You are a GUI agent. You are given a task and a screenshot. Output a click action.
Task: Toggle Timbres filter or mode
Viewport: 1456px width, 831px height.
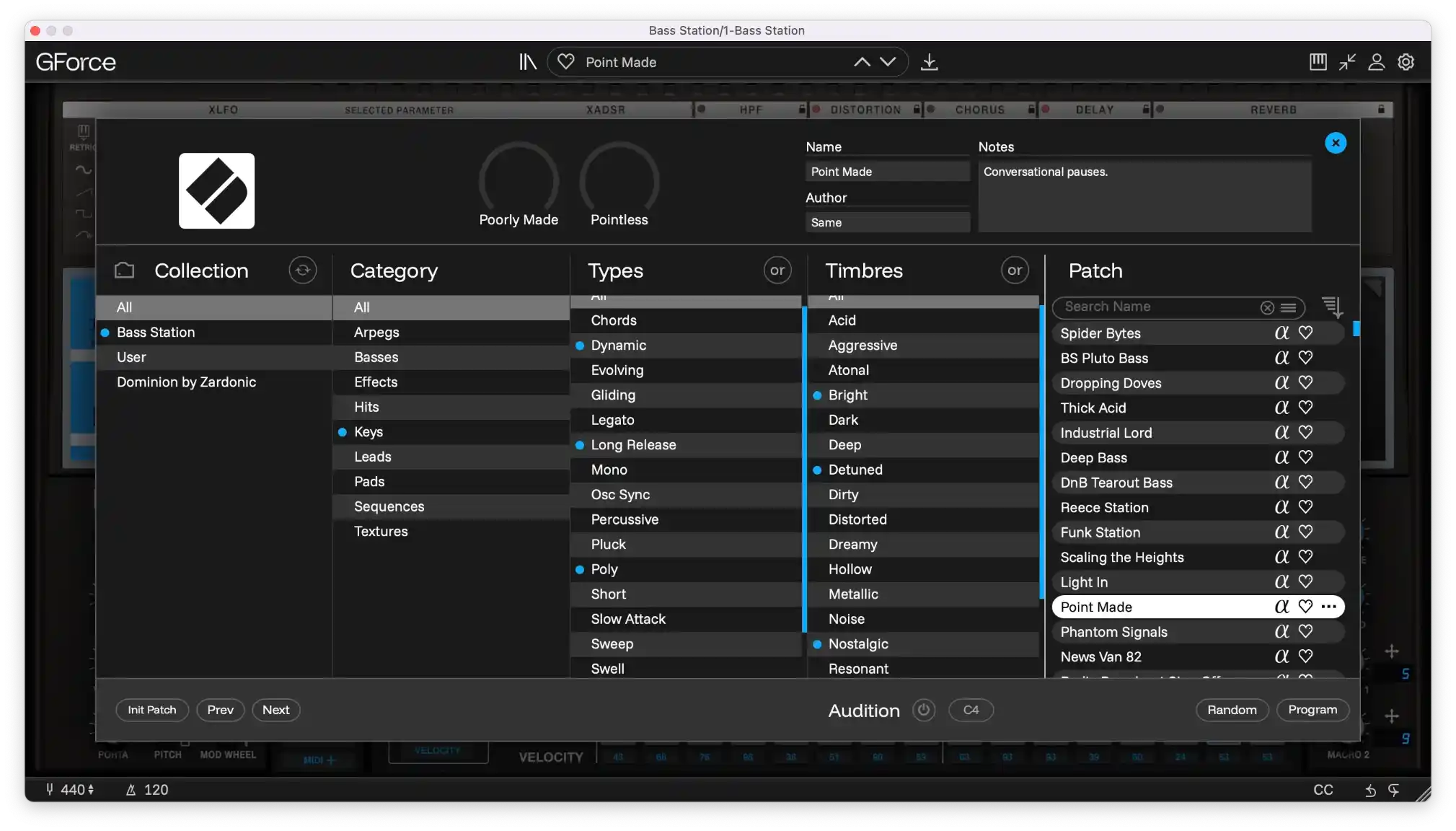1015,271
